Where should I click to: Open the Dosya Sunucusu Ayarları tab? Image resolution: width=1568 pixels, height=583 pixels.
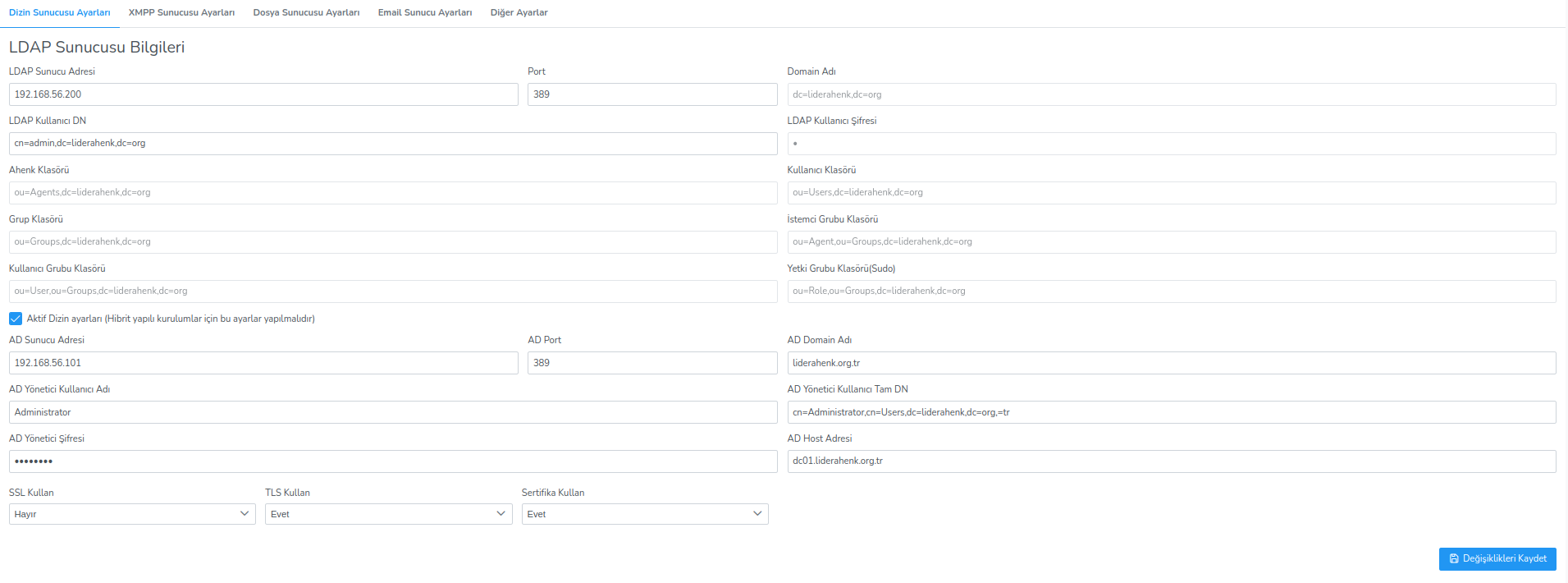click(x=306, y=12)
